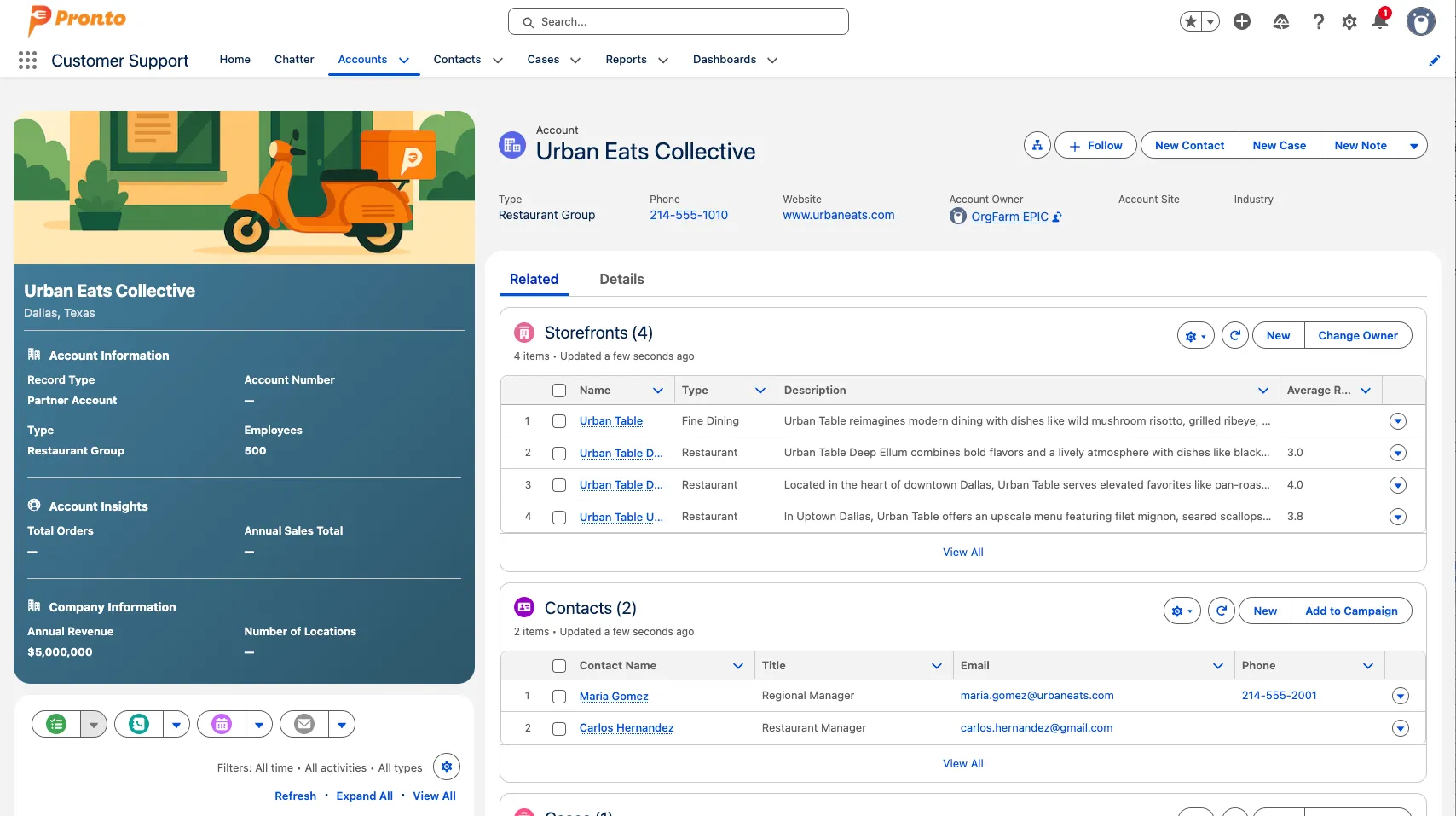Refresh the Storefronts list
This screenshot has height=816, width=1456.
pyautogui.click(x=1234, y=336)
